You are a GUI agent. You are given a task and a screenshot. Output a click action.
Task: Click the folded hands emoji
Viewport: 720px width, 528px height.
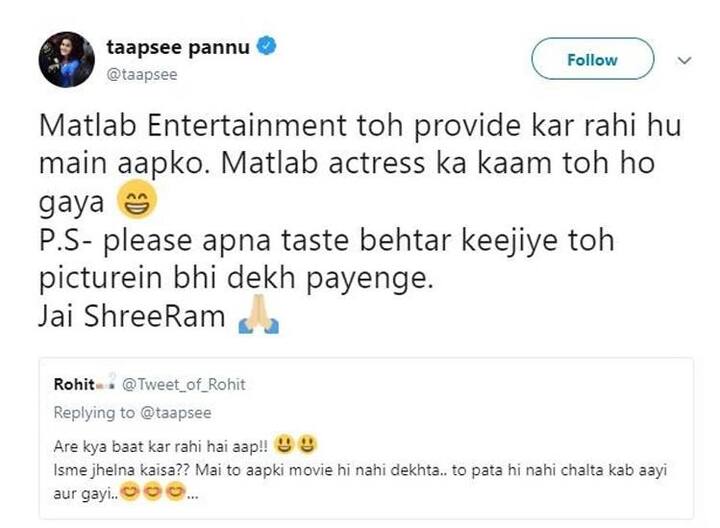(x=259, y=319)
